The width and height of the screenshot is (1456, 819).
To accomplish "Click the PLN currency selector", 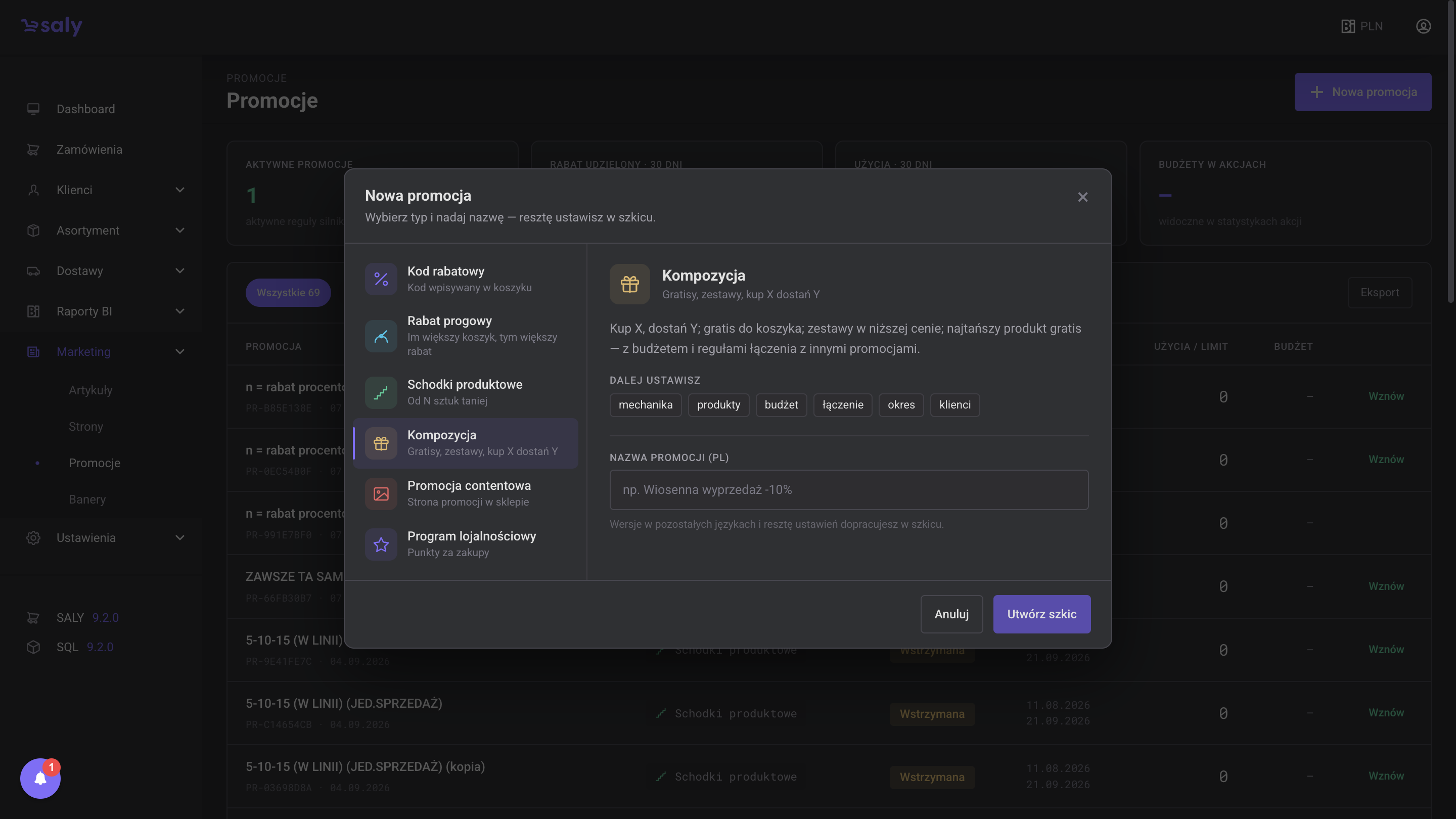I will click(x=1362, y=27).
